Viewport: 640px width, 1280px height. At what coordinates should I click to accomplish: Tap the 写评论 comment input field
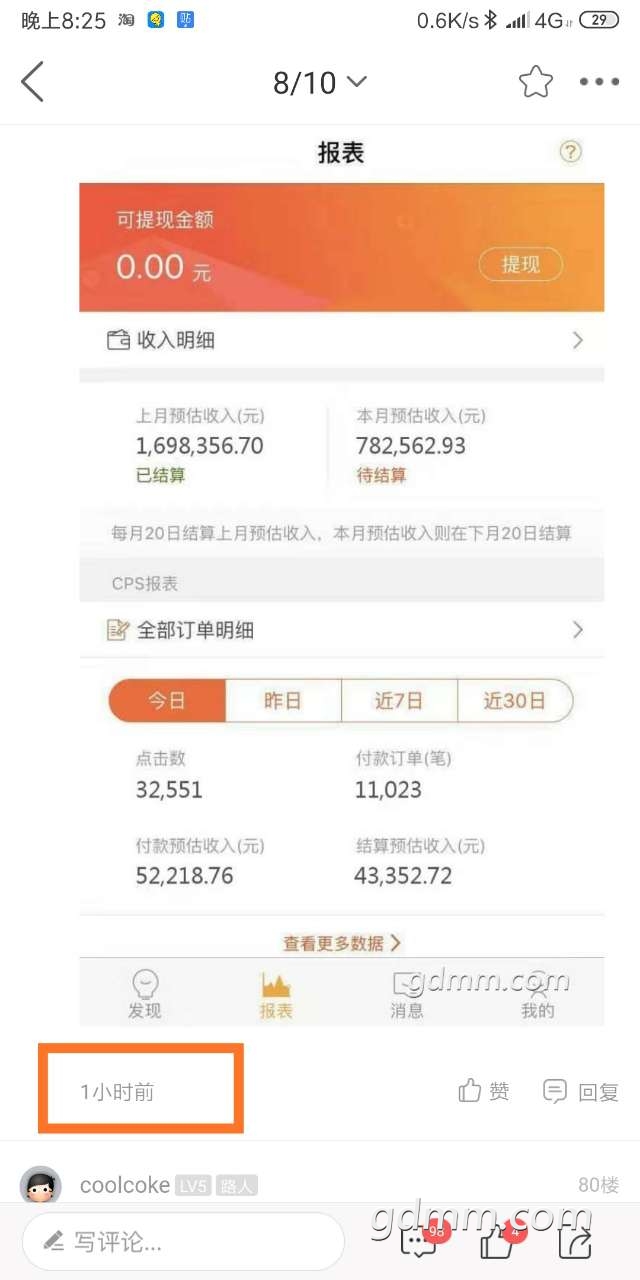pyautogui.click(x=183, y=1242)
